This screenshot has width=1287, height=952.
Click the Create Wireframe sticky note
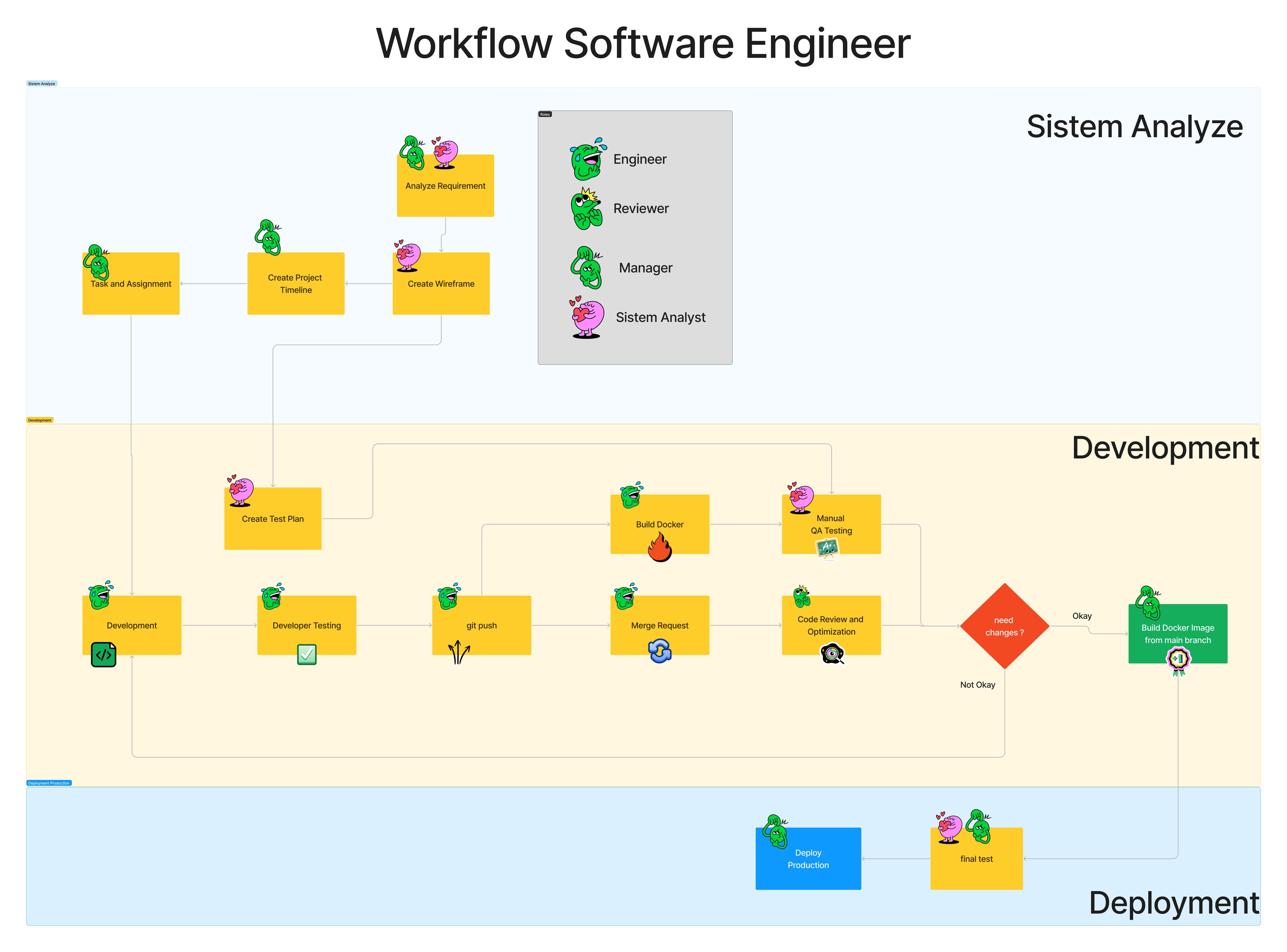pyautogui.click(x=441, y=283)
